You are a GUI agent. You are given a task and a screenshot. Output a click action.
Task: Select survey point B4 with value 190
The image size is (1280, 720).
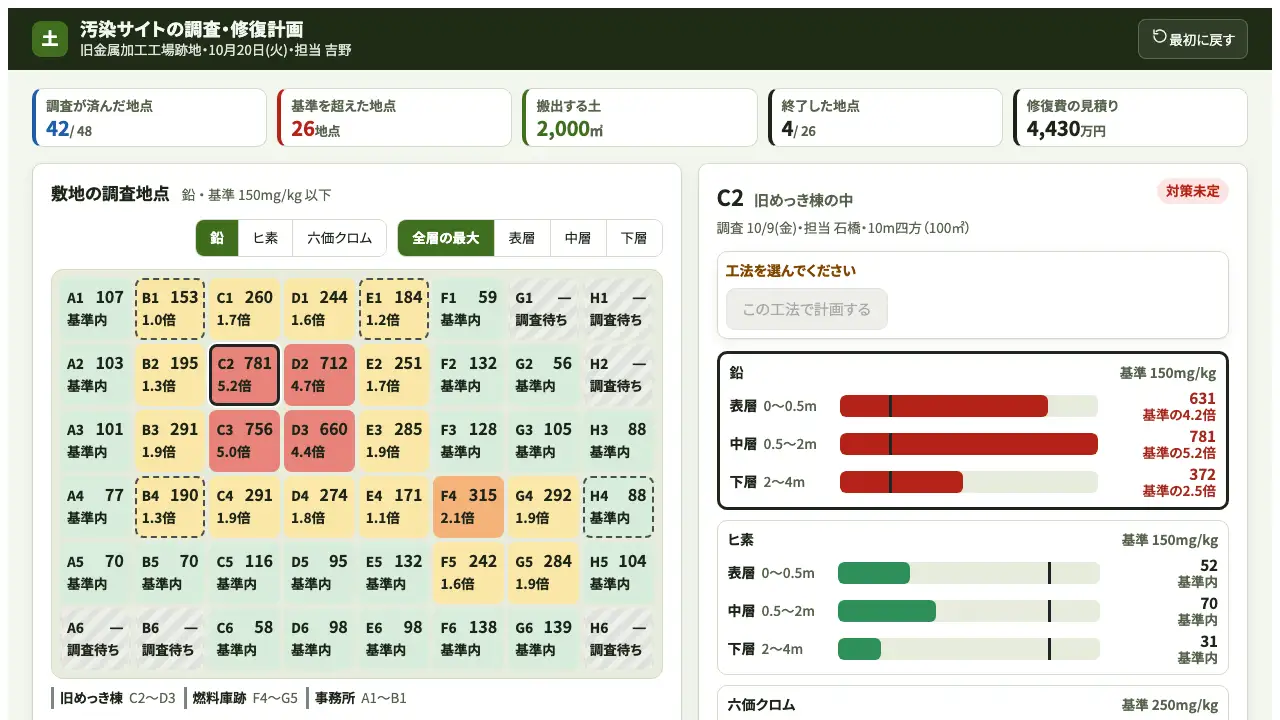pyautogui.click(x=170, y=507)
